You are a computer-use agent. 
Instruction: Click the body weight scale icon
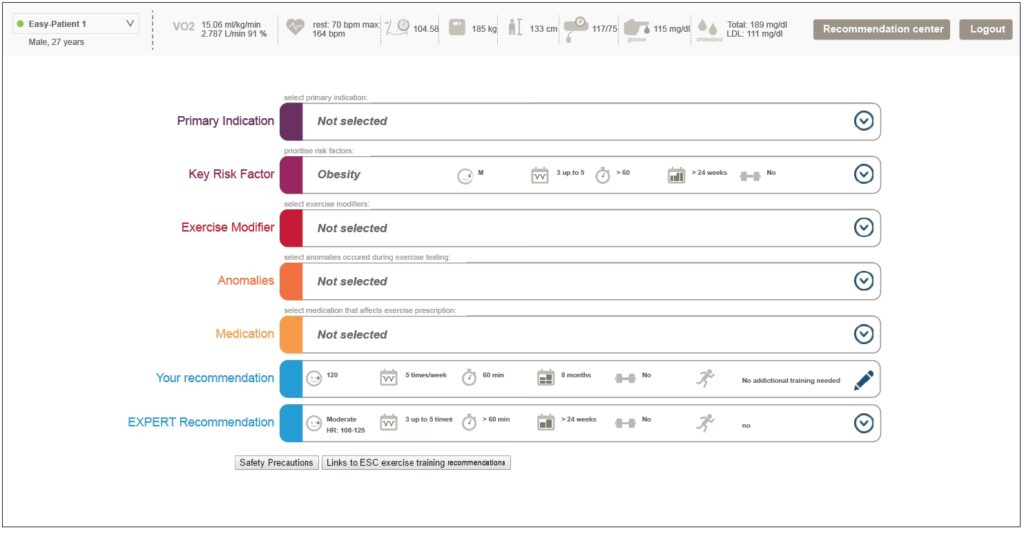coord(457,28)
